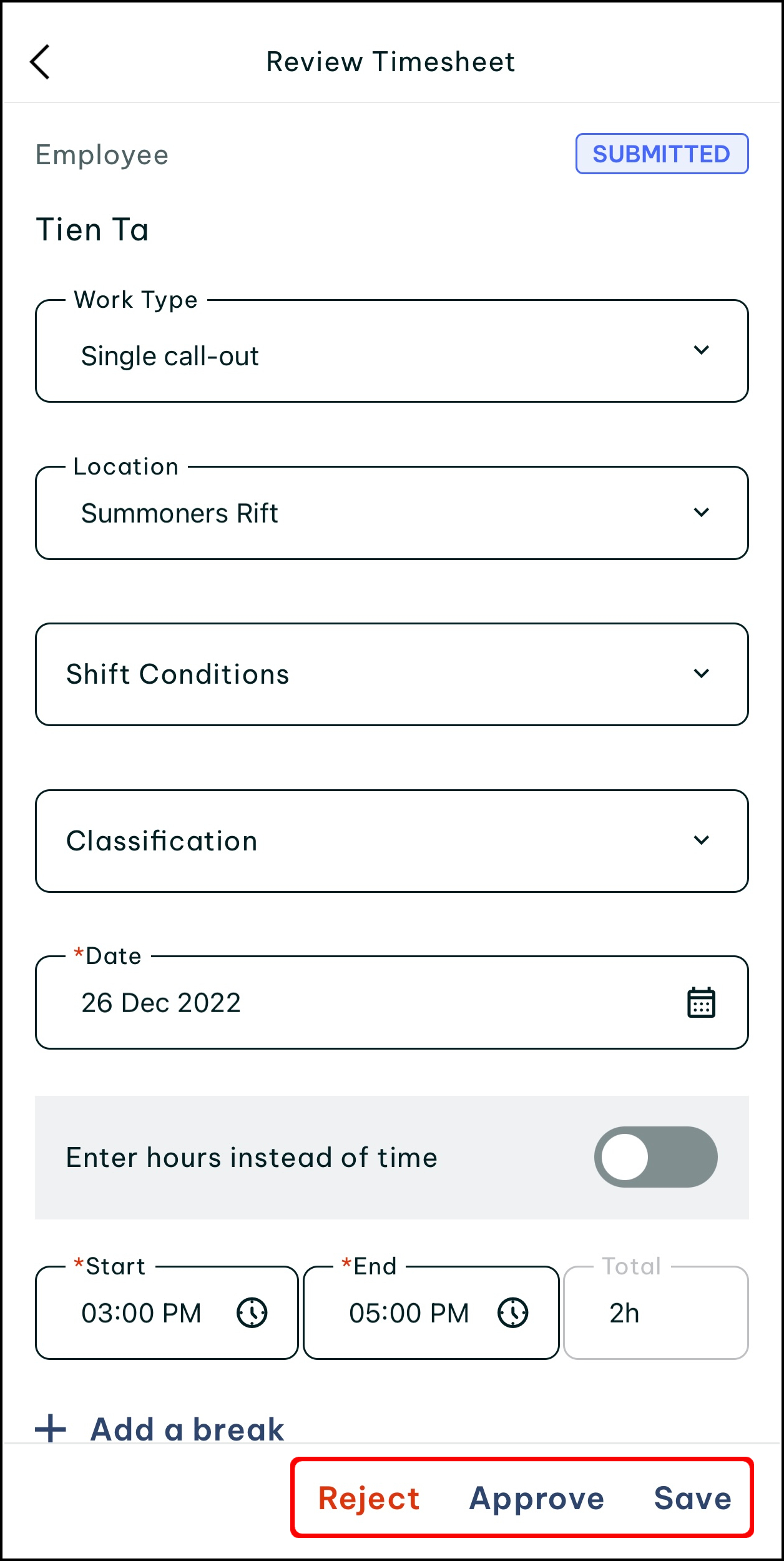784x1561 pixels.
Task: Expand the Location dropdown chevron
Action: (701, 513)
